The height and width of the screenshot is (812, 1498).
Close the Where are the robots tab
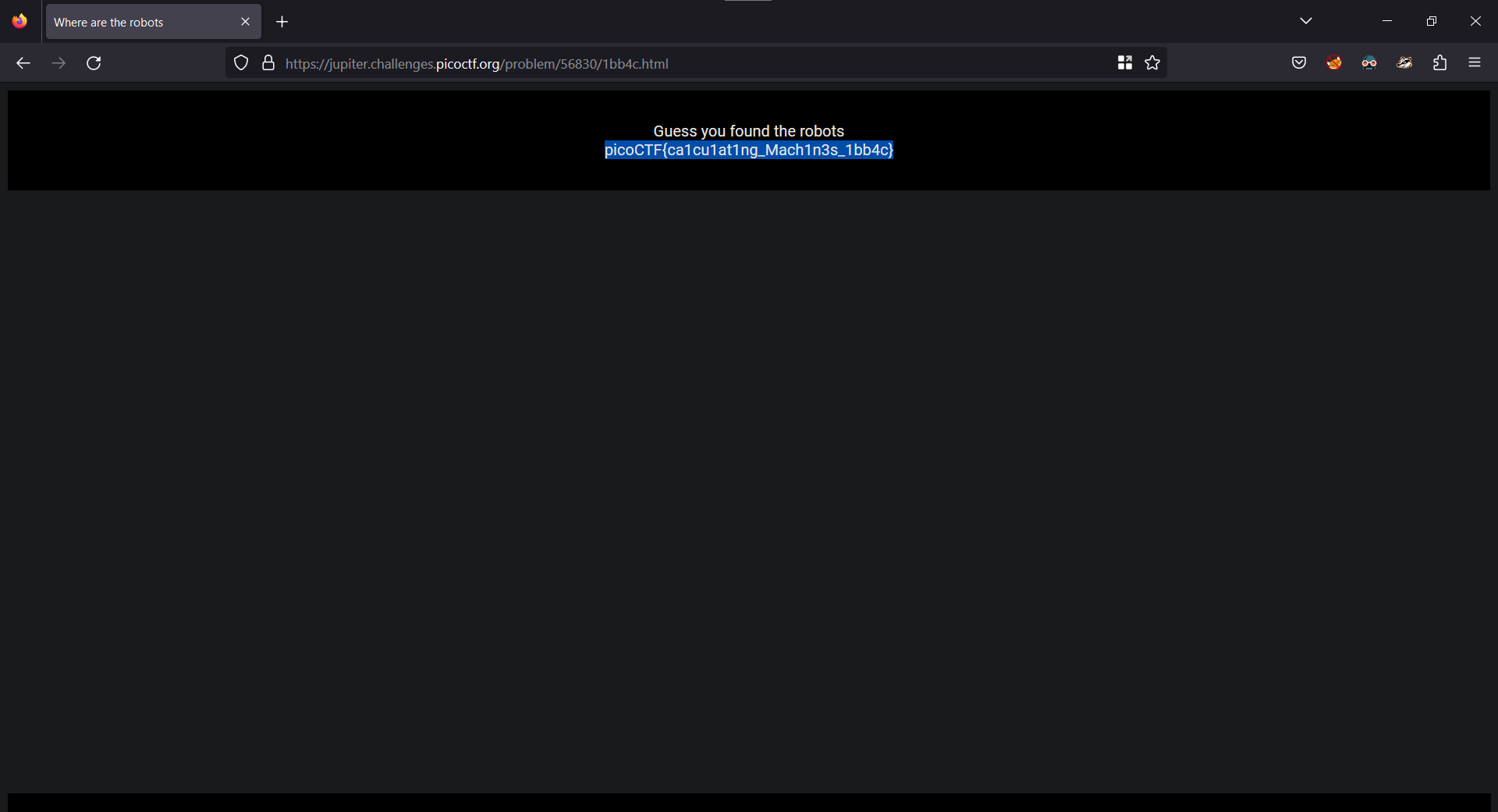click(245, 22)
